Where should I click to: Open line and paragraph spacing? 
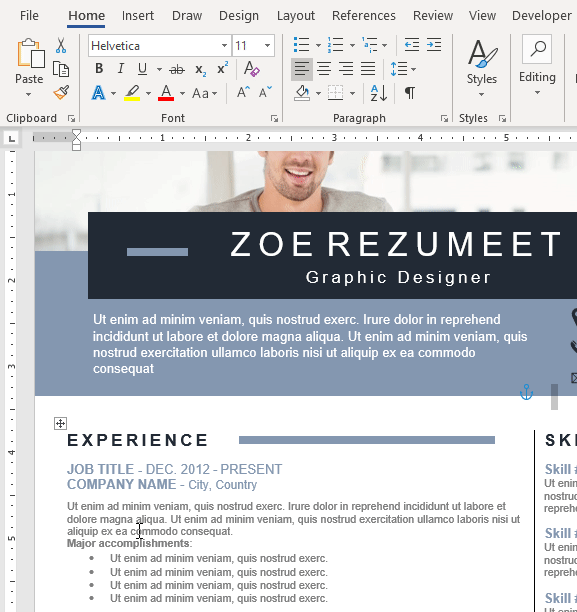tap(399, 69)
